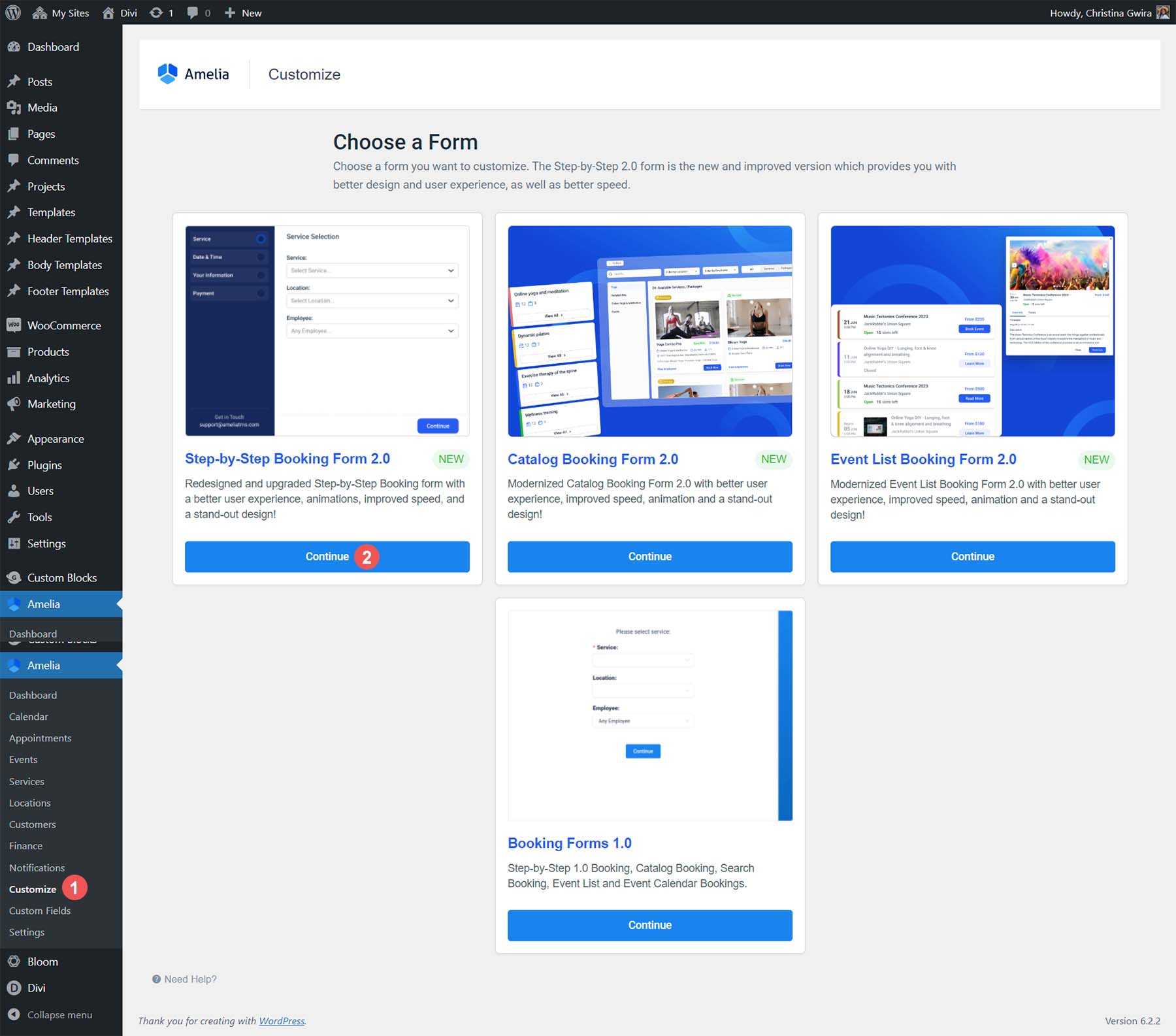
Task: Click the Divi icon at bottom of sidebar
Action: coord(14,988)
